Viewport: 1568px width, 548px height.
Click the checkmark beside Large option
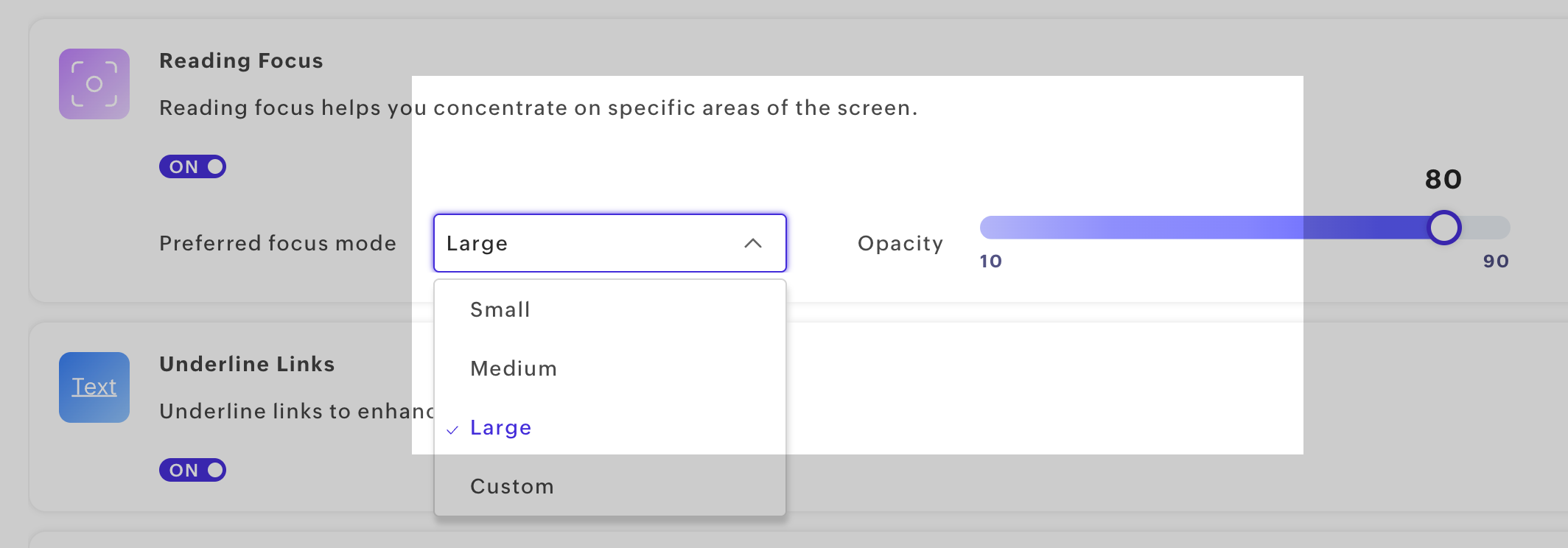point(452,429)
